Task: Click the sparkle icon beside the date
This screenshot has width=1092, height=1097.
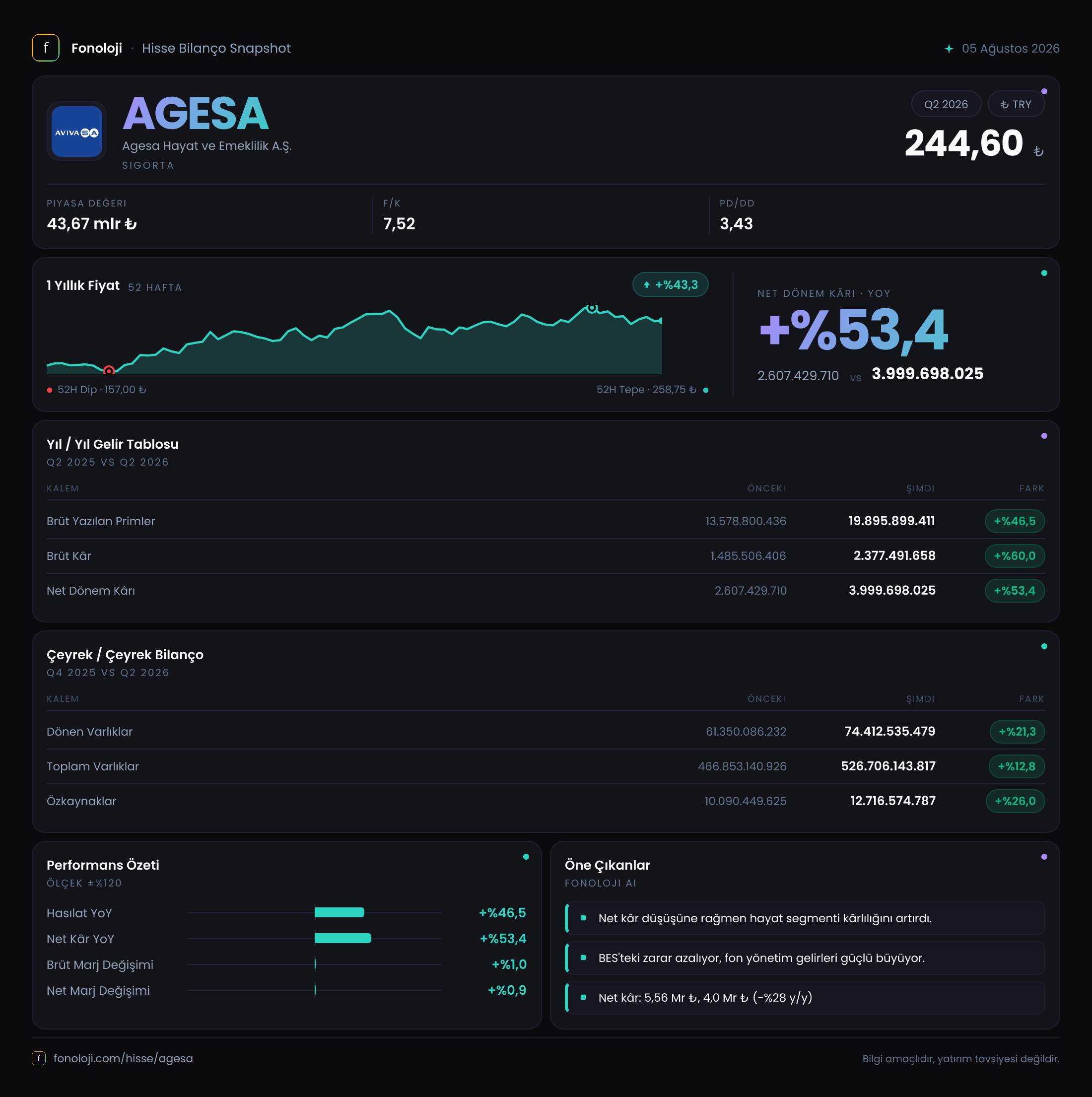Action: point(949,48)
